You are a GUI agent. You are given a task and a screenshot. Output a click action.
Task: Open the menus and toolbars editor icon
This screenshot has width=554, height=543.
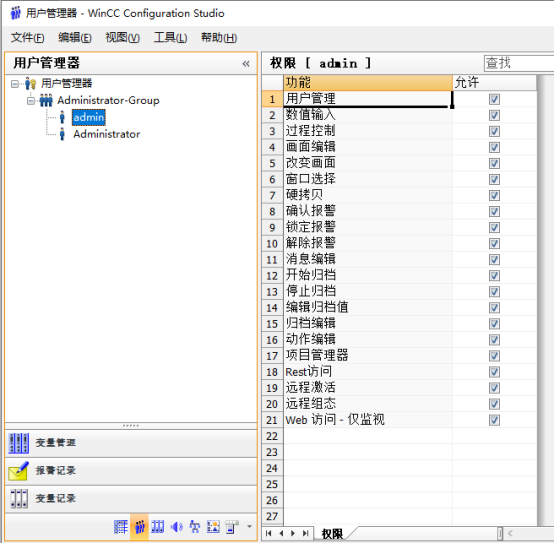[x=232, y=527]
